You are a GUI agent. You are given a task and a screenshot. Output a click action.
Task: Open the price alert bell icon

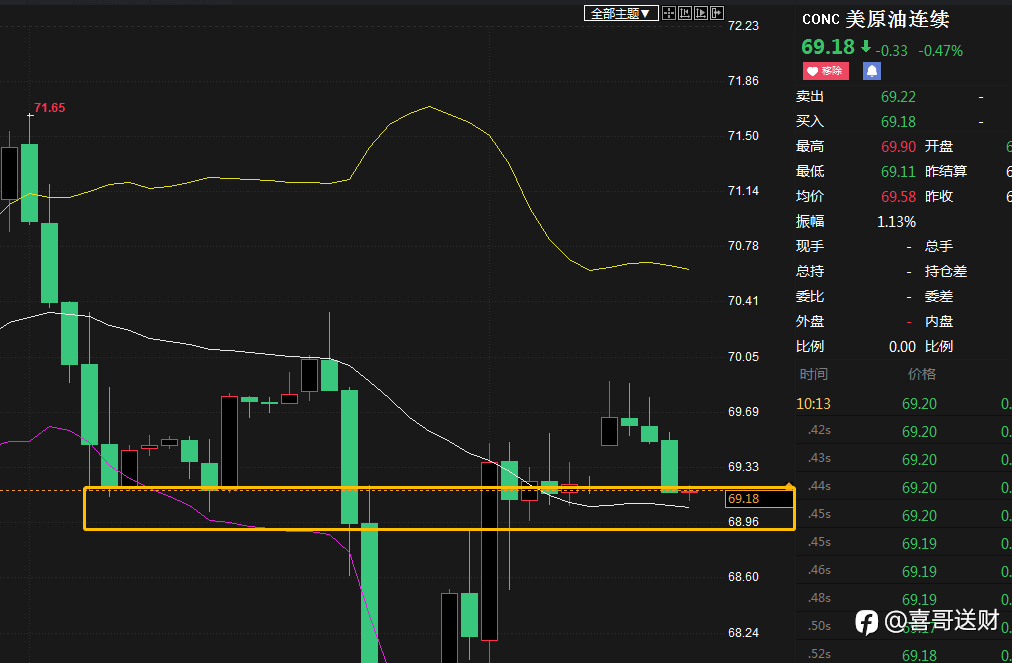pyautogui.click(x=871, y=71)
